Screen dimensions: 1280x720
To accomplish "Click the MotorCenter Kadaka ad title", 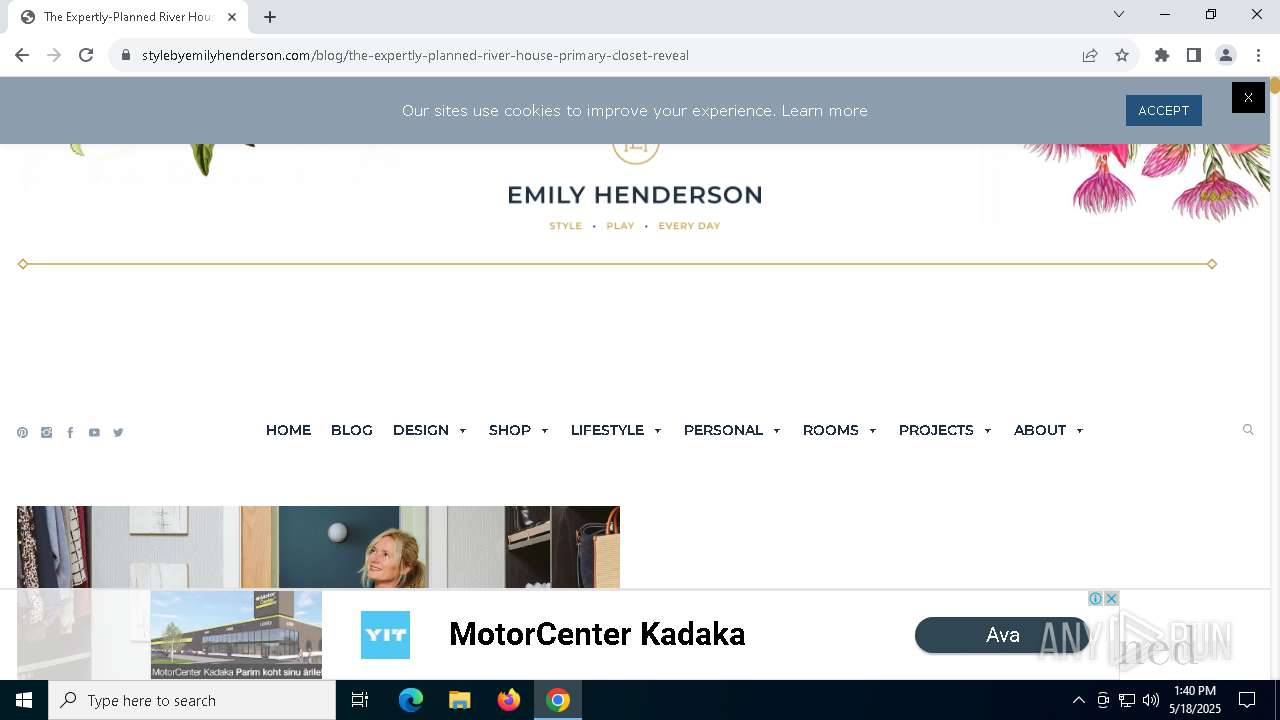I will [597, 634].
